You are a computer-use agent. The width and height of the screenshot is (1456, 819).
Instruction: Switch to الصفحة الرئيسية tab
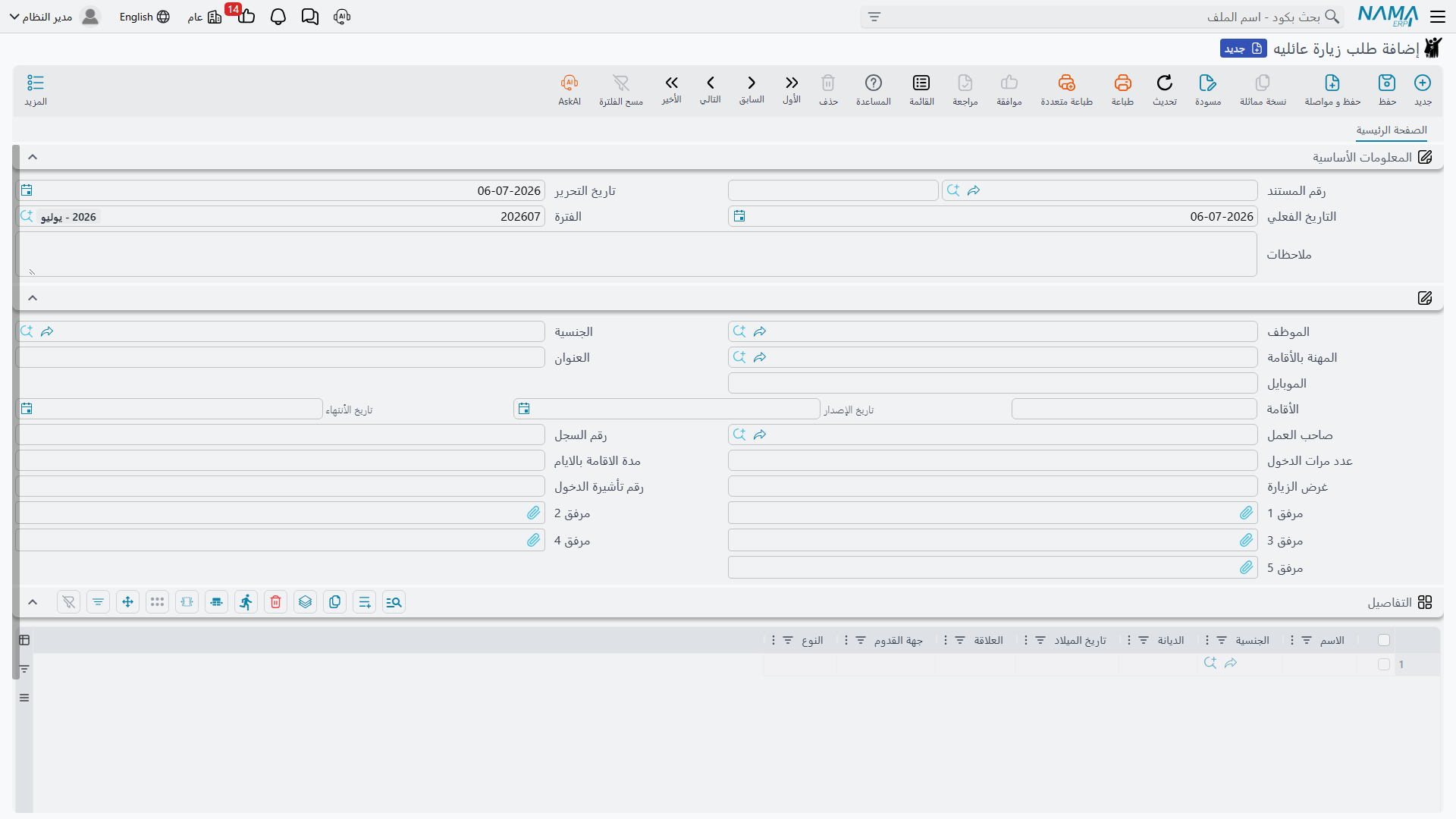[x=1392, y=130]
